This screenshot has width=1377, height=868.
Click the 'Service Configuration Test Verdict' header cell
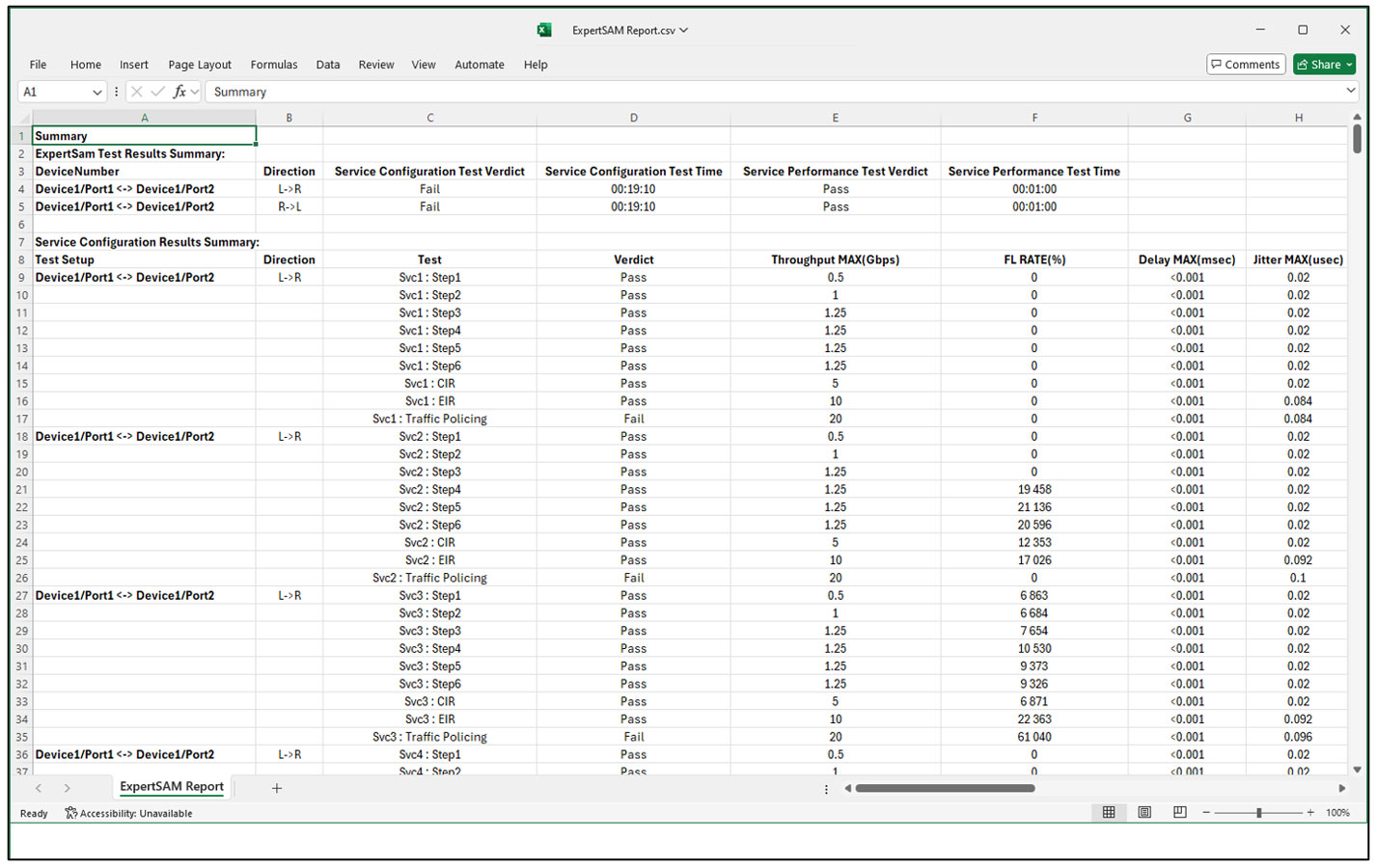[x=429, y=172]
